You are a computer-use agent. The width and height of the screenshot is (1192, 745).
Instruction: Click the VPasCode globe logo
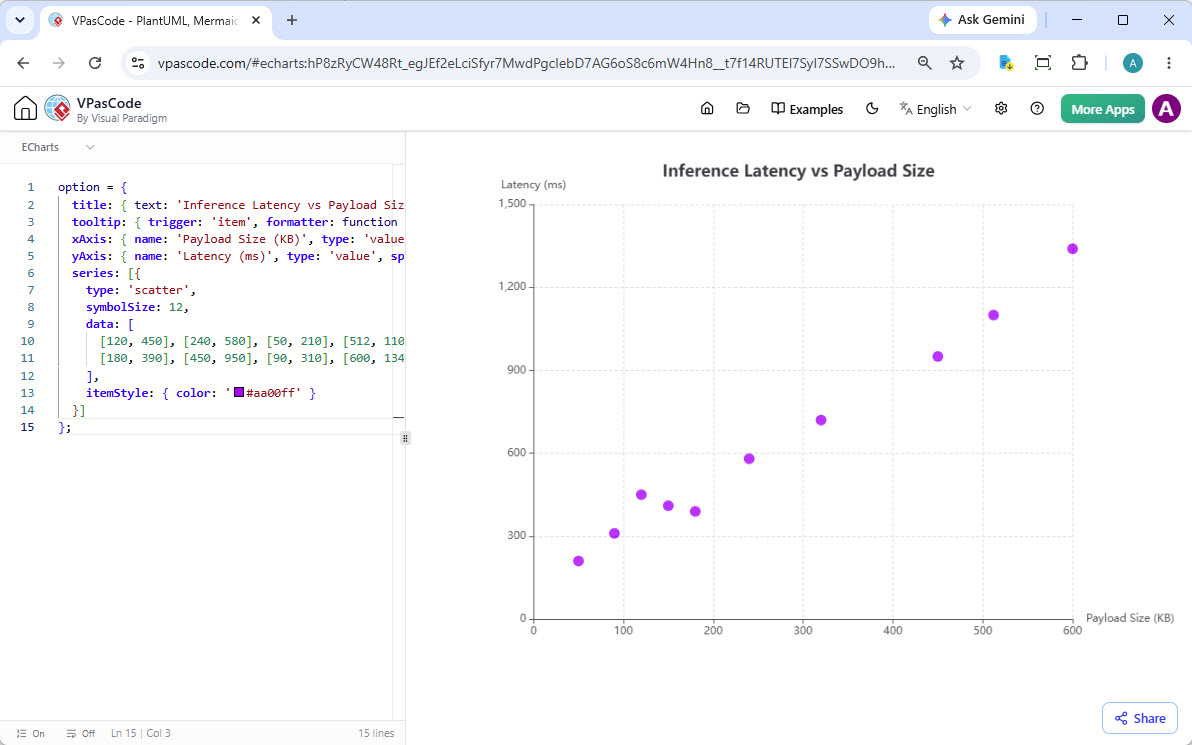click(58, 109)
